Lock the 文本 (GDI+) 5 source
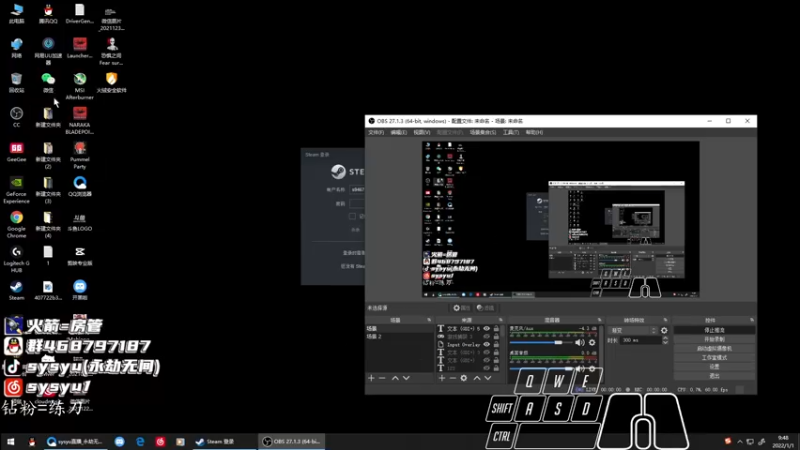The width and height of the screenshot is (800, 450). tap(496, 329)
